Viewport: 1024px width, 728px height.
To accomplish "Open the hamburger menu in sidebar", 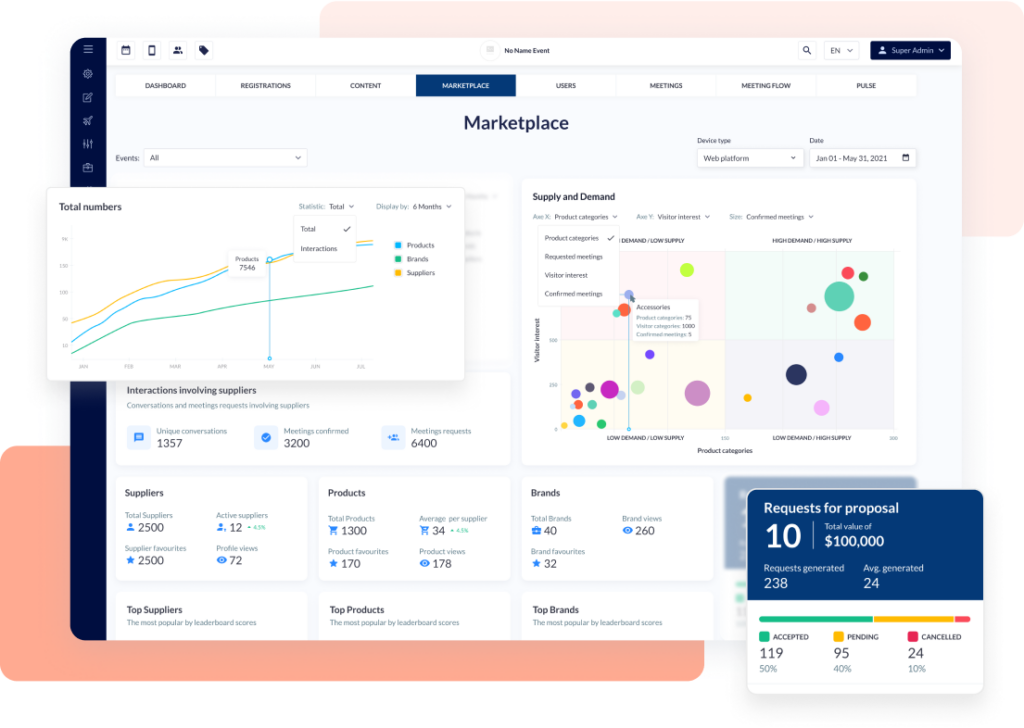I will tap(88, 49).
